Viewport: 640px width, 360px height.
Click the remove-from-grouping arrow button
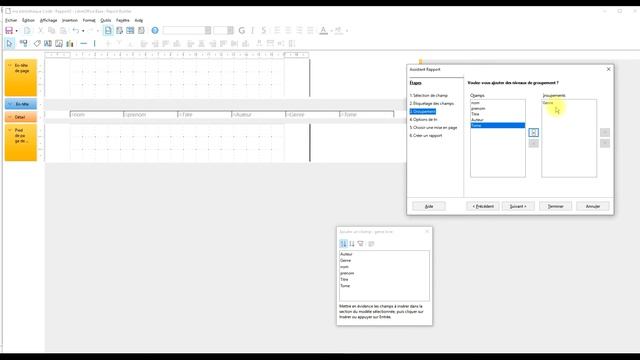(x=533, y=143)
